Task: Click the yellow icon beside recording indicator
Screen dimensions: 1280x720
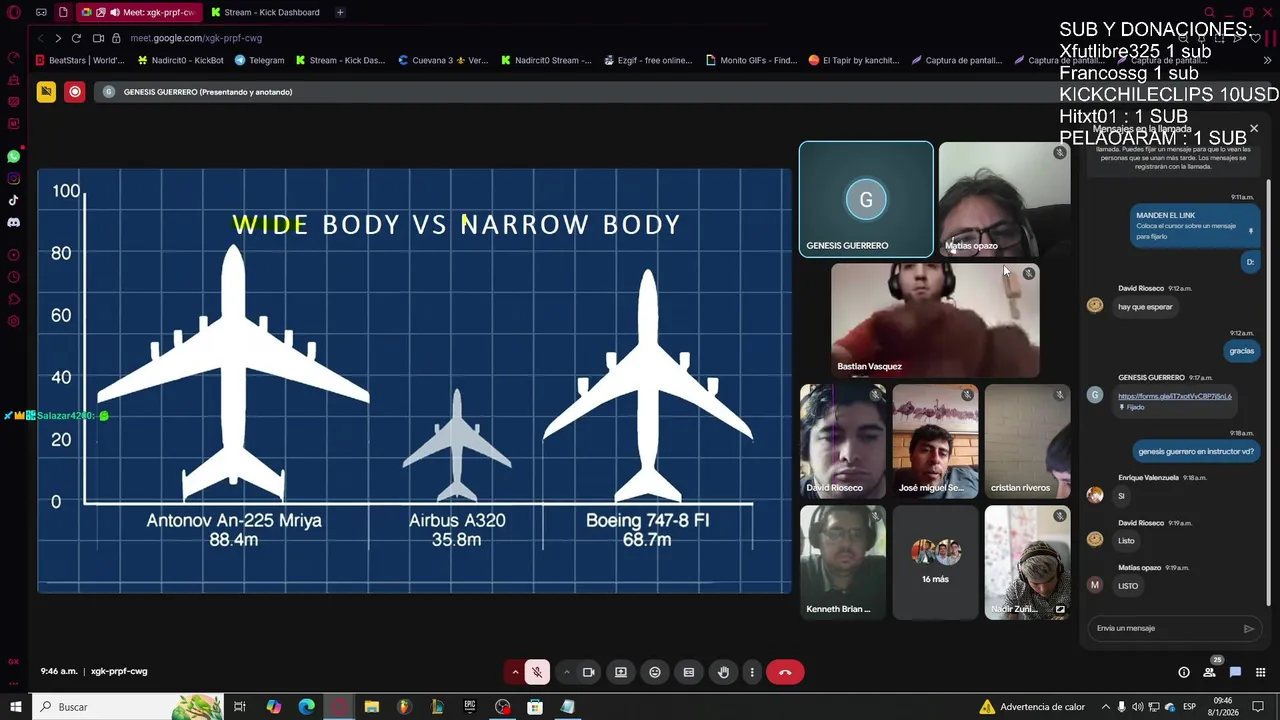Action: [x=46, y=92]
